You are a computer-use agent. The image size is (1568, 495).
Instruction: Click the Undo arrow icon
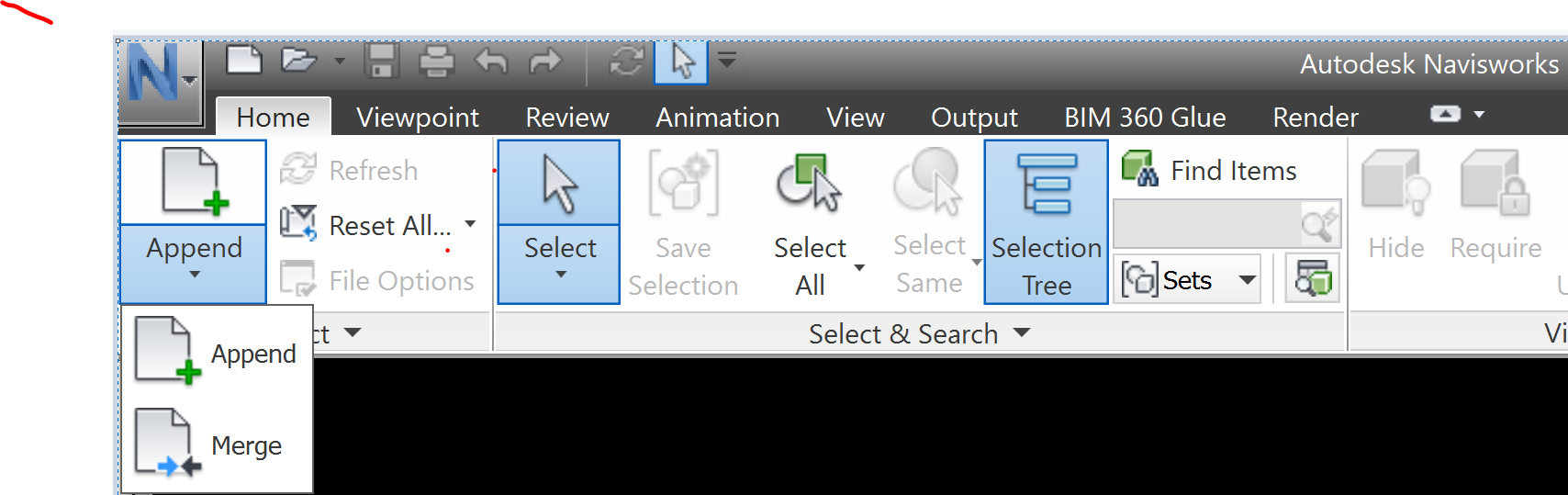491,62
